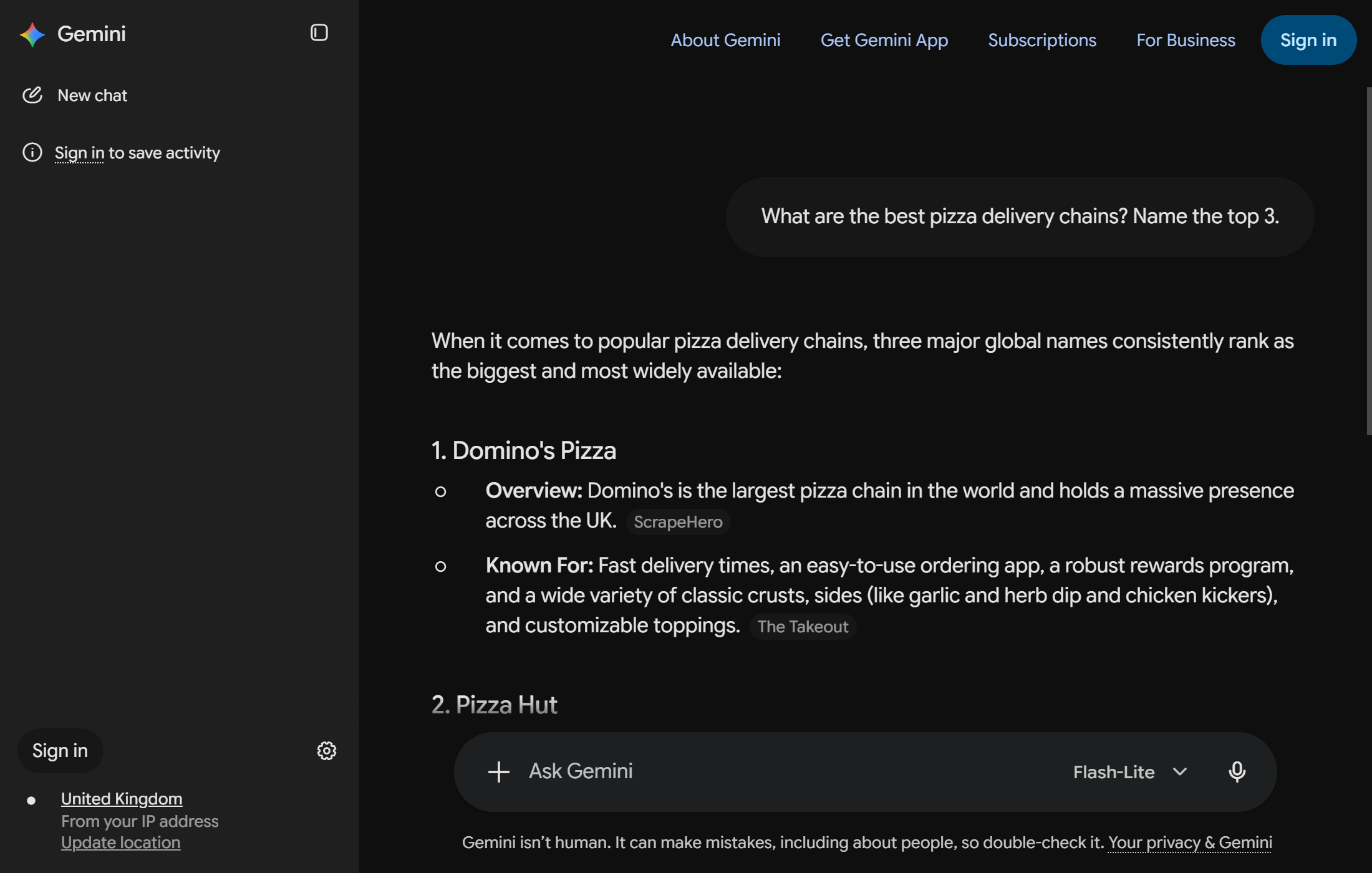Click Sign in button in sidebar bottom
Viewport: 1372px width, 873px height.
click(60, 750)
